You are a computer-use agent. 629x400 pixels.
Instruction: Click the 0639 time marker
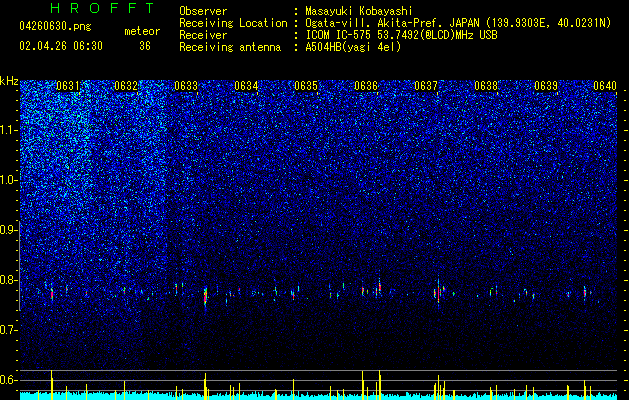point(546,86)
